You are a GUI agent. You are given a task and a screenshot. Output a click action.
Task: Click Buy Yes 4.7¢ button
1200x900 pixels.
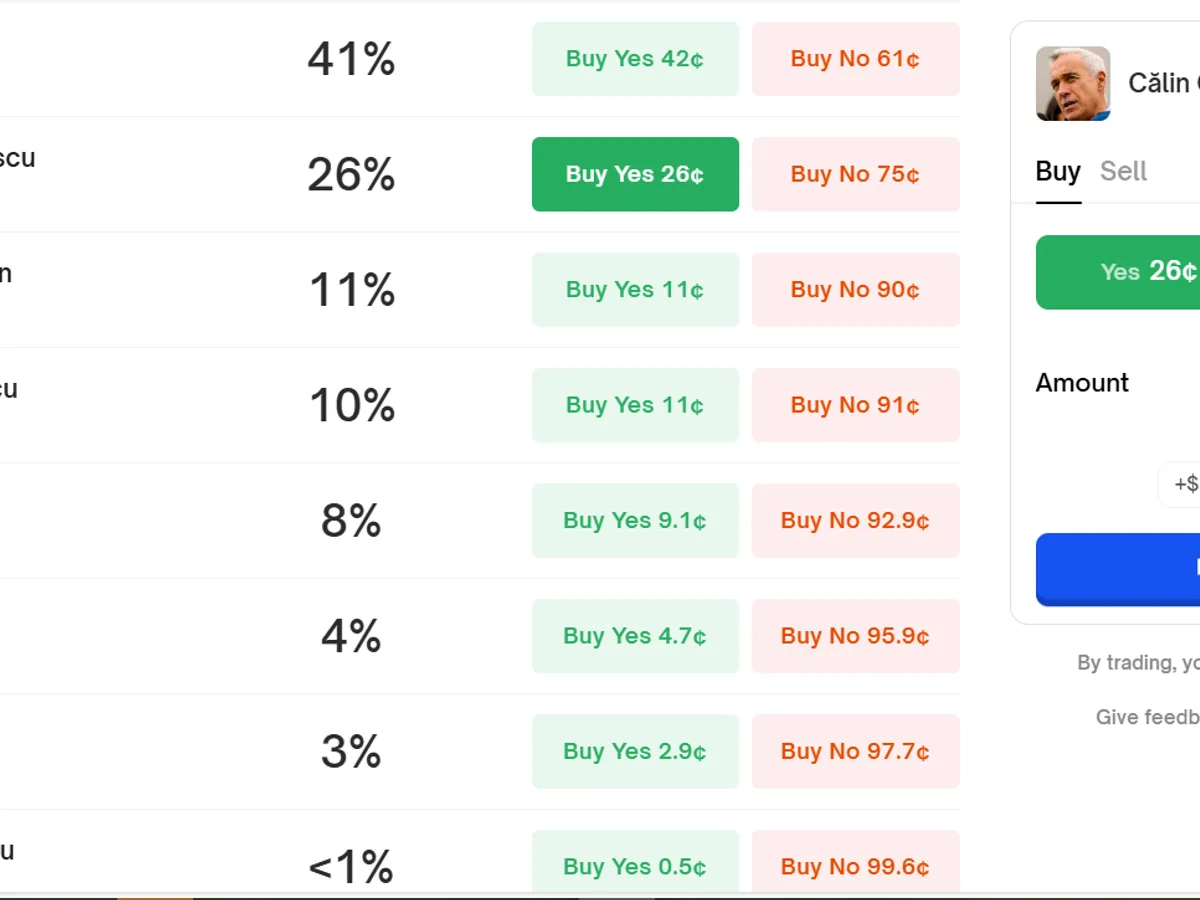click(x=635, y=636)
